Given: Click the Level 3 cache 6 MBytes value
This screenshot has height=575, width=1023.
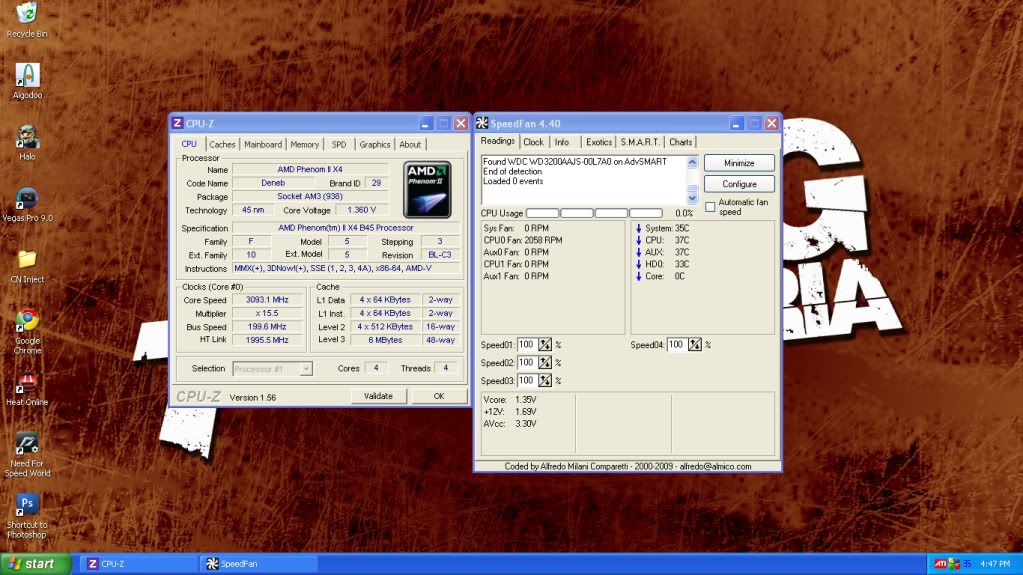Looking at the screenshot, I should (x=385, y=340).
